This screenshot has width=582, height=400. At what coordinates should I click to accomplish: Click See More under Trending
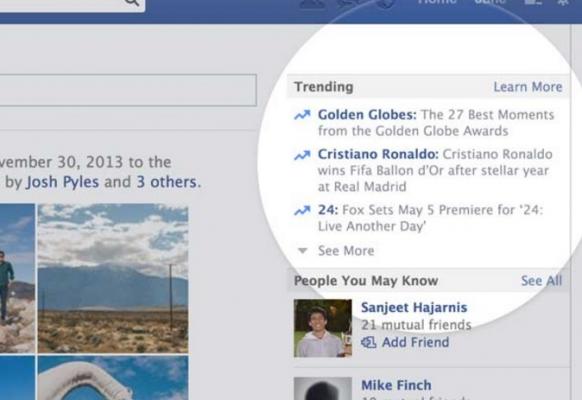pyautogui.click(x=346, y=251)
